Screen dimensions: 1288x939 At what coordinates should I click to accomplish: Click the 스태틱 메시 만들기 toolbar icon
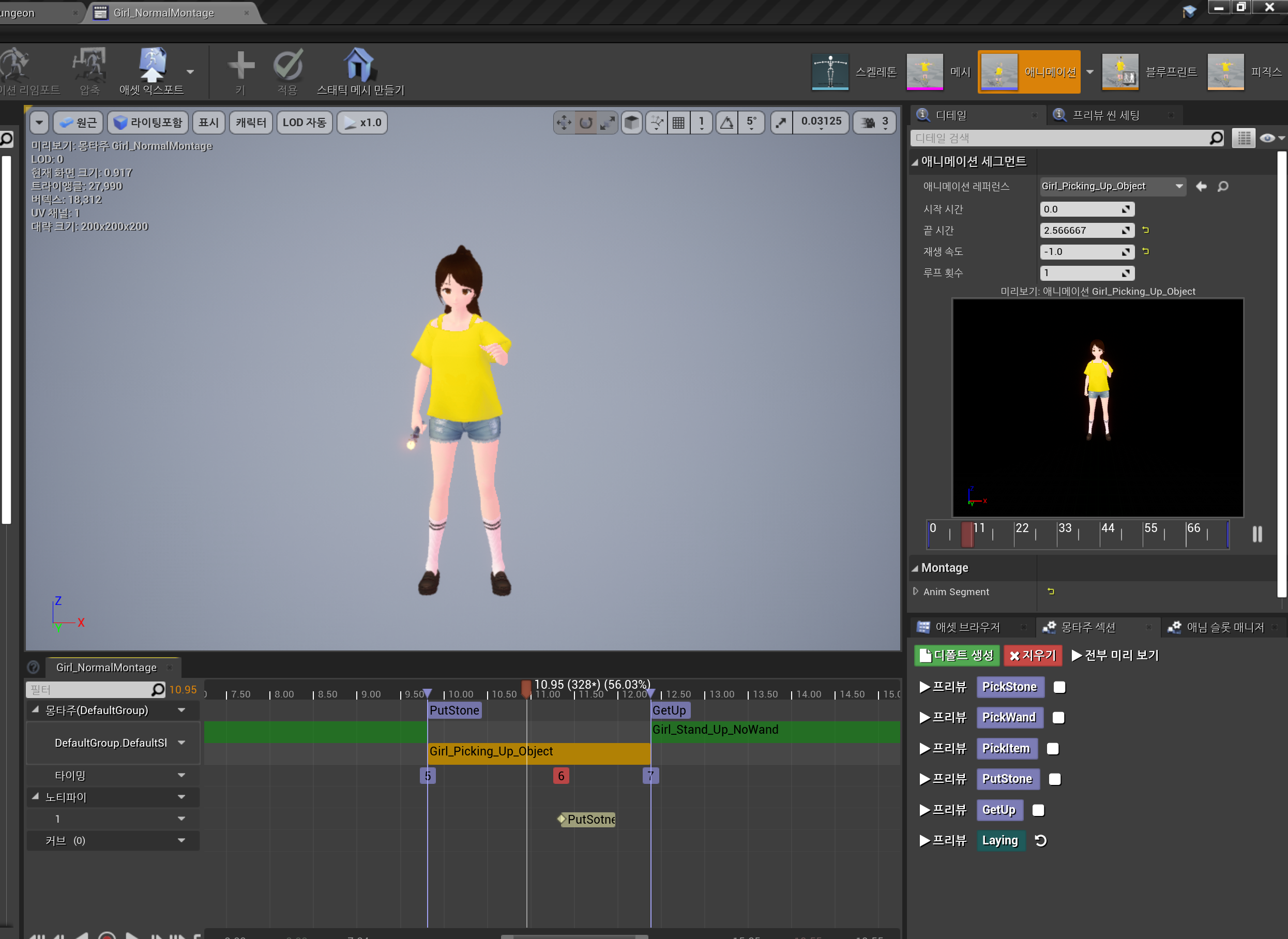[x=360, y=65]
